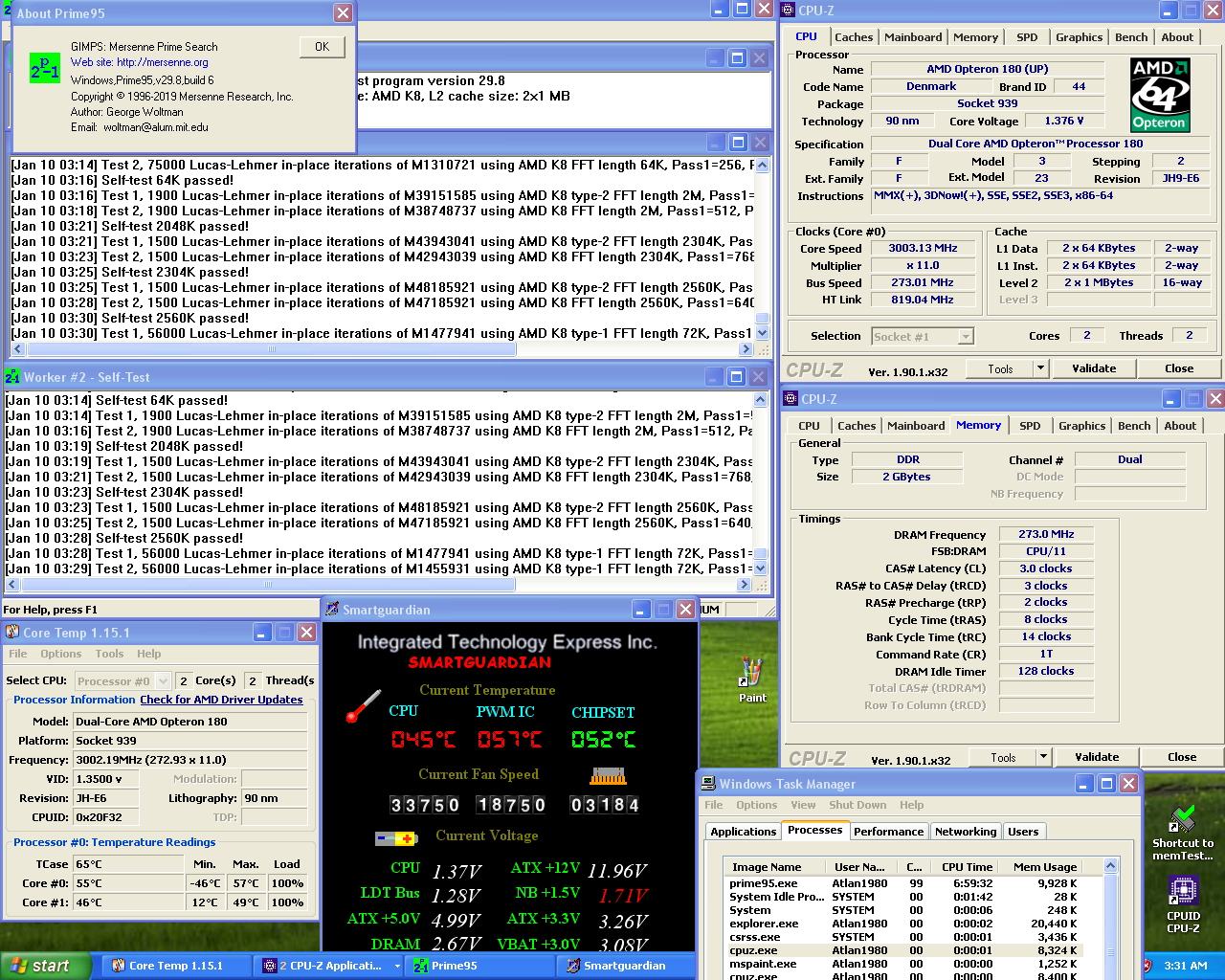Select mspaint.exe process row
The image size is (1225, 980).
click(x=903, y=964)
